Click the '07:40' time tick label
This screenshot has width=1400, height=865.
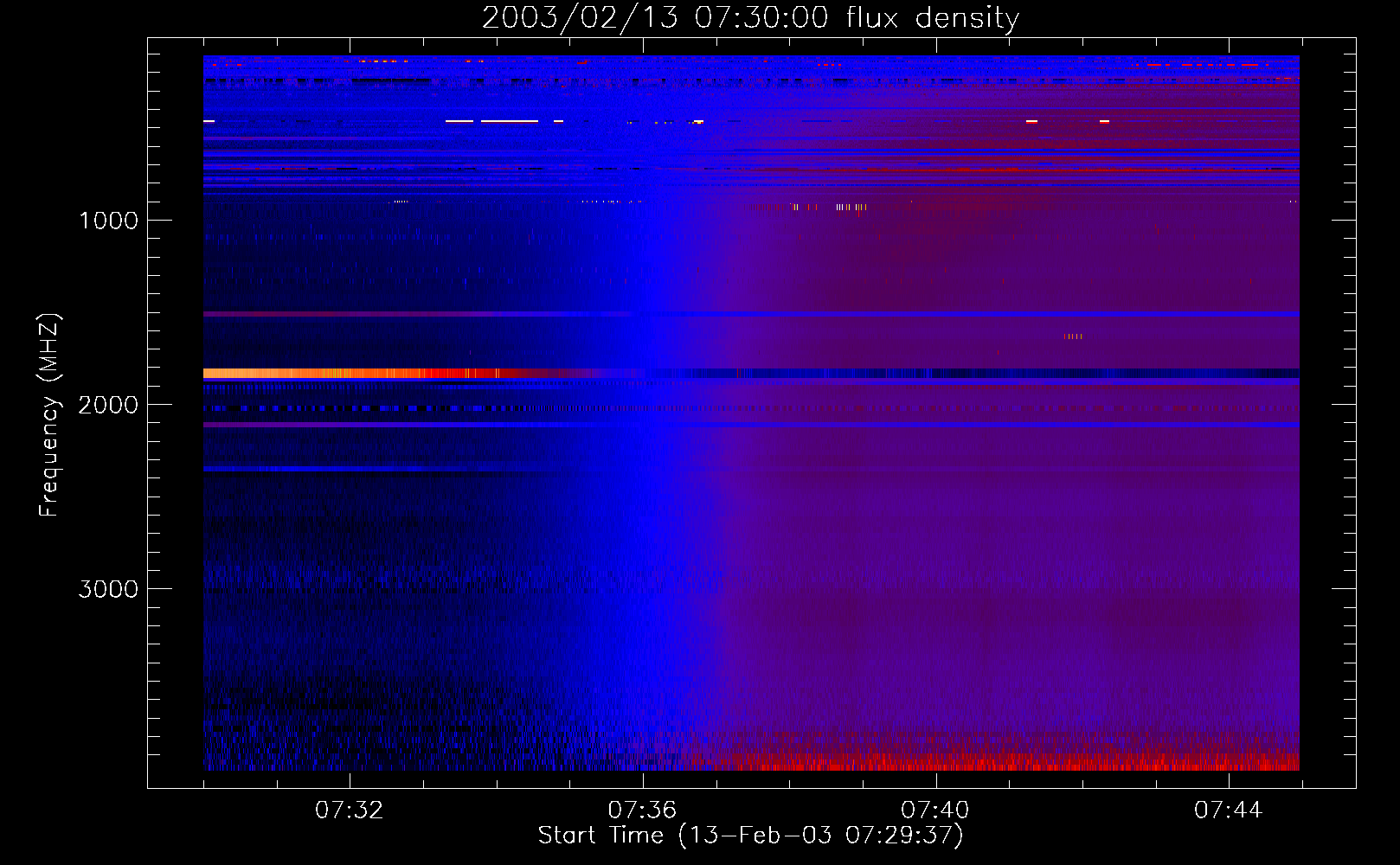(x=935, y=811)
